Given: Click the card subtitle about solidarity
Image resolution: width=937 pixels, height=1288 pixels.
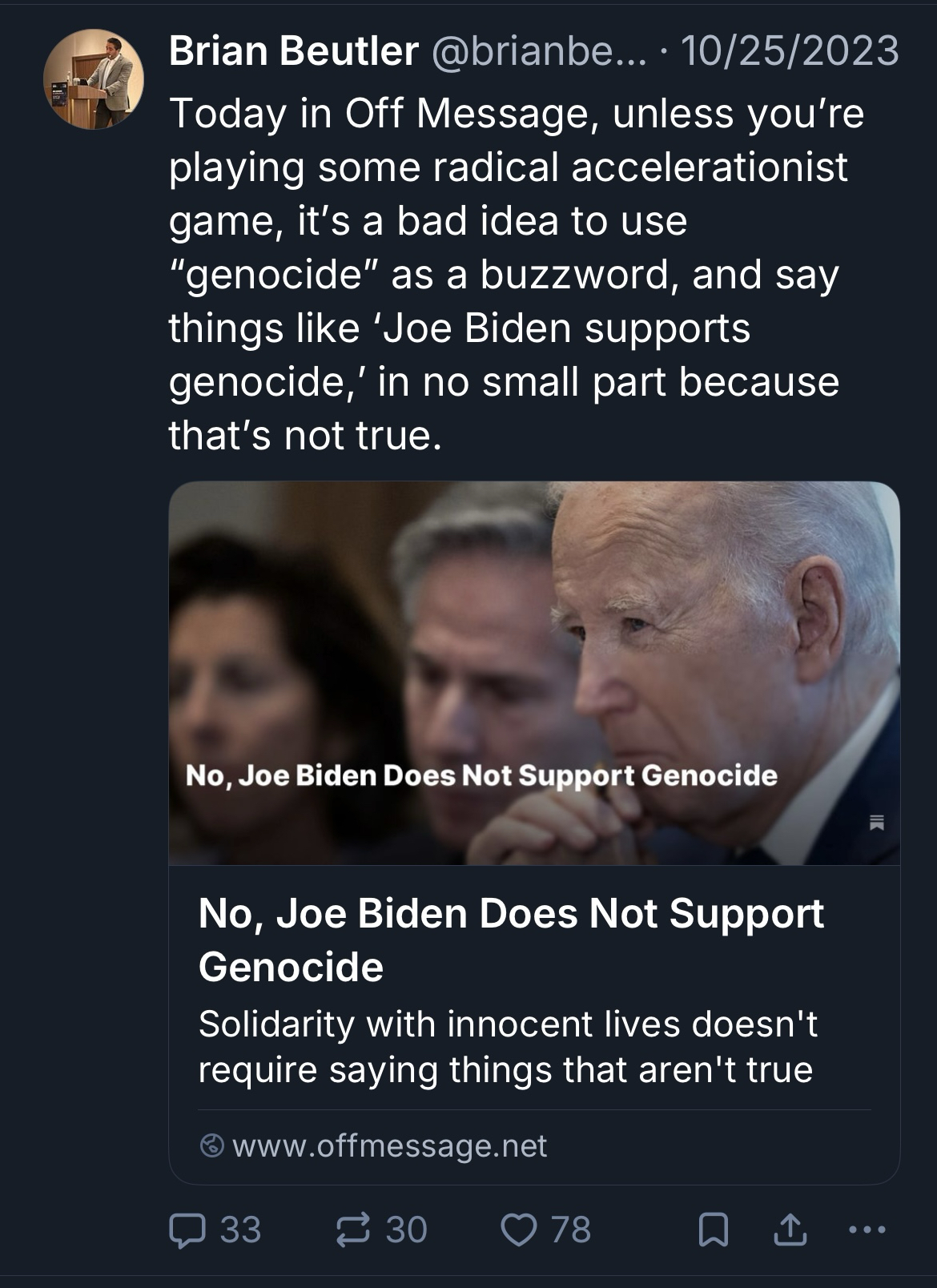Looking at the screenshot, I should [x=508, y=1047].
